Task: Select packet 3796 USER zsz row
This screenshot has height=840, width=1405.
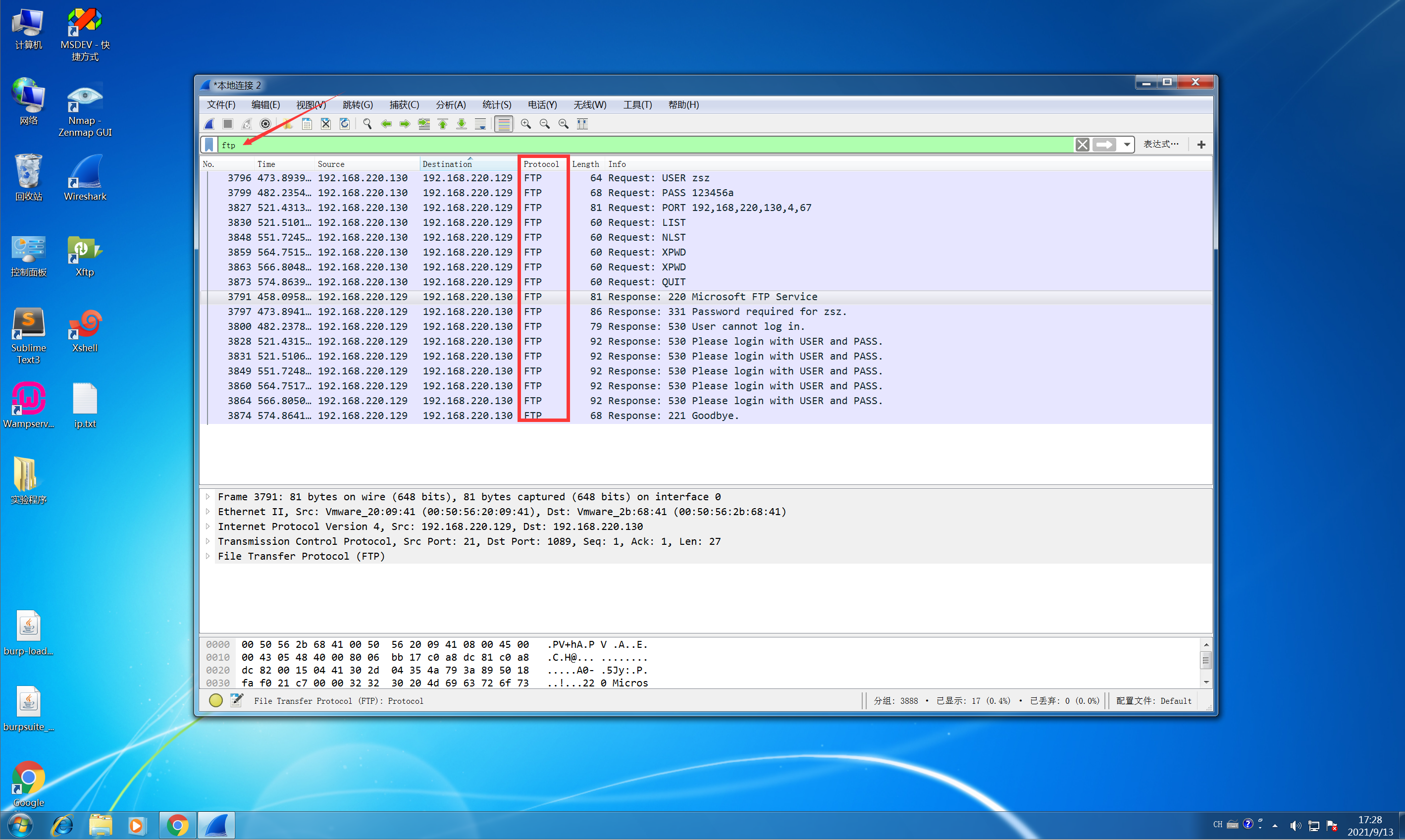Action: 706,178
